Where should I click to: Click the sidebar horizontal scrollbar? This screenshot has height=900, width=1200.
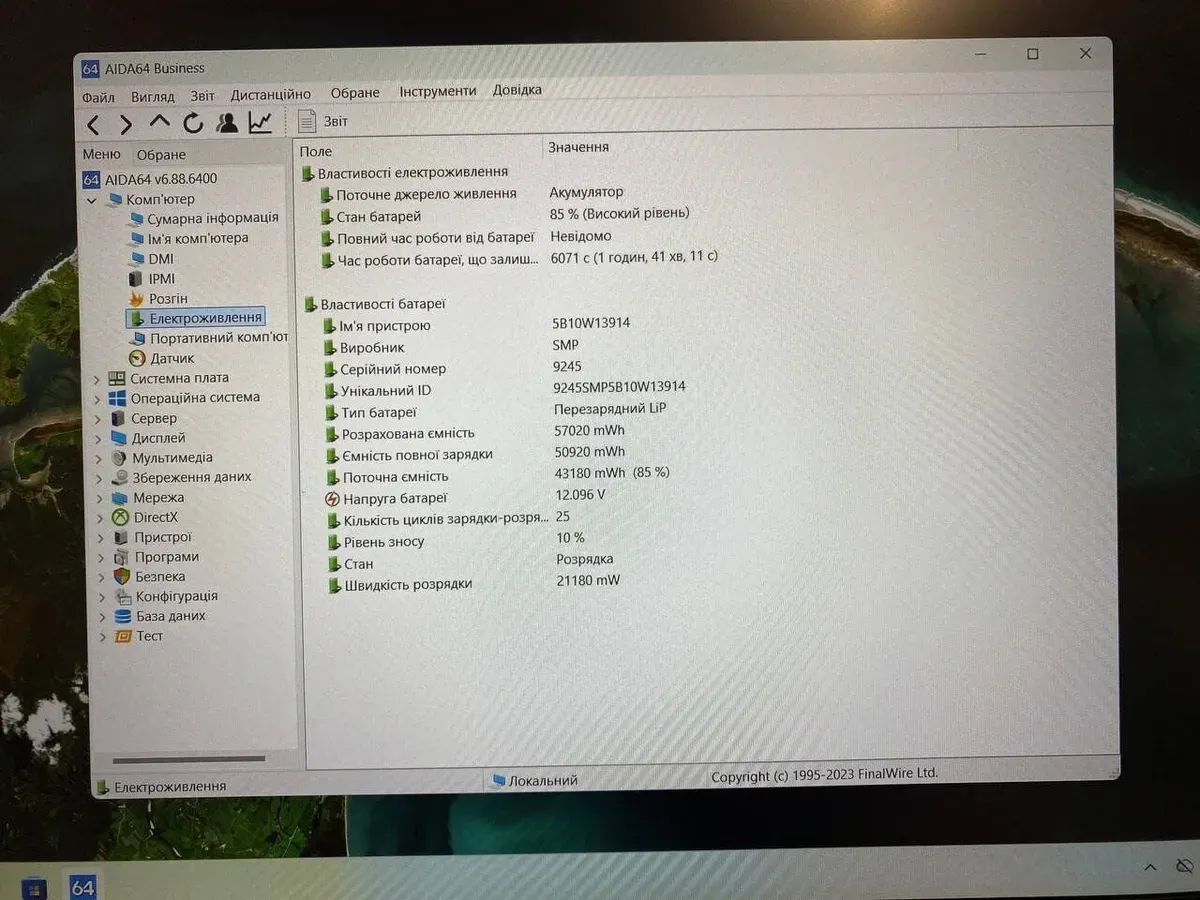tap(188, 761)
